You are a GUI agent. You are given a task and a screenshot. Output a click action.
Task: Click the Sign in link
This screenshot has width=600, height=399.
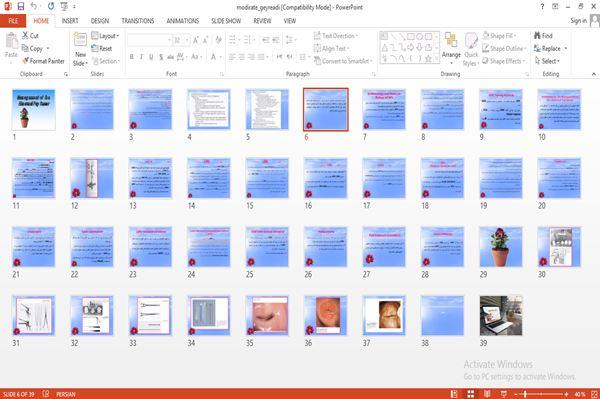pos(579,21)
